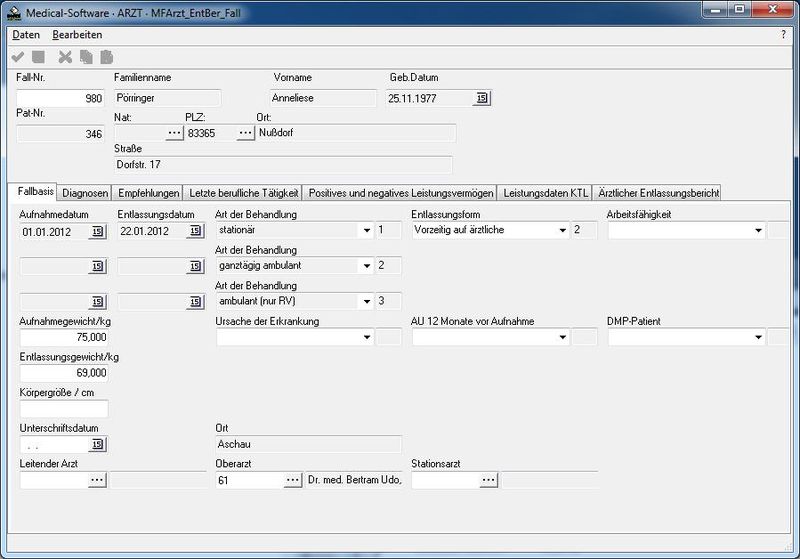
Task: Open the Bearbeiten menu
Action: point(77,35)
